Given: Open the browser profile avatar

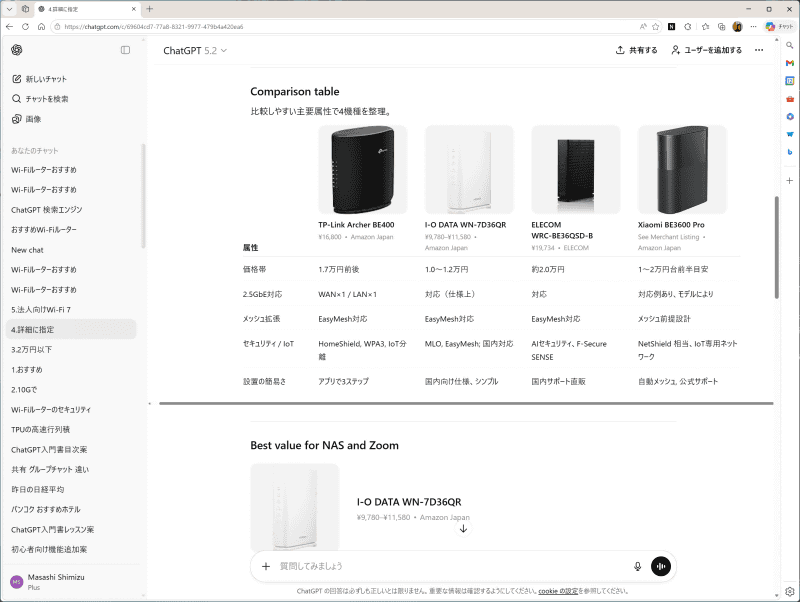Looking at the screenshot, I should coord(737,27).
